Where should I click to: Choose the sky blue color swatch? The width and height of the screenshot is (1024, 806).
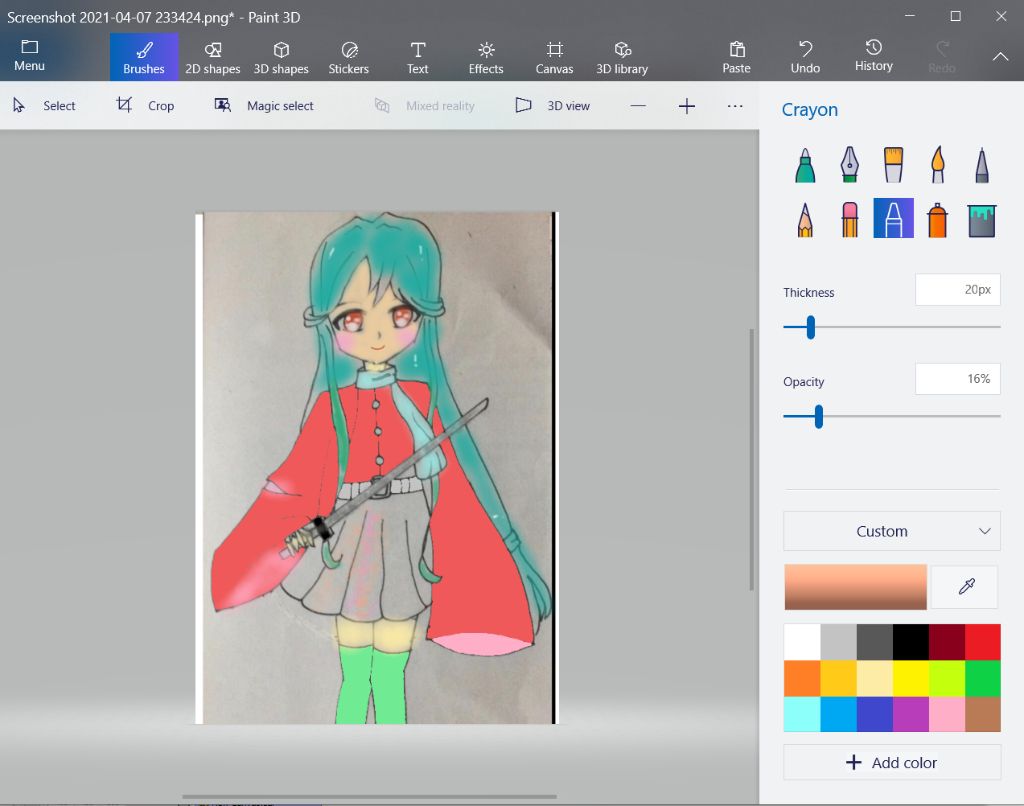(838, 714)
